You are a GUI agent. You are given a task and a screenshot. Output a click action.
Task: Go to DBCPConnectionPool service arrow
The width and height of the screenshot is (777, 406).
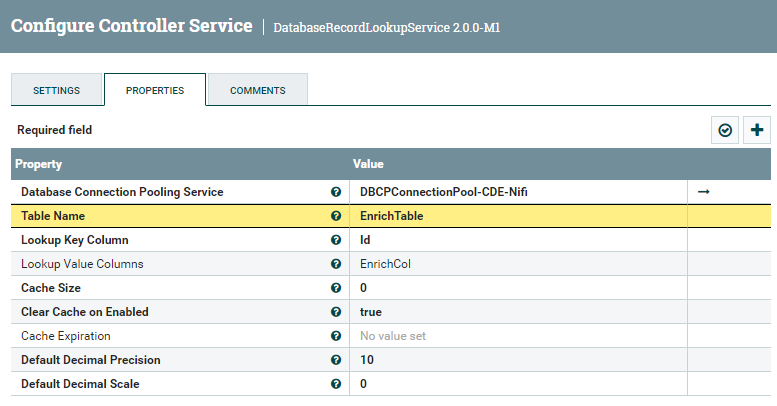(x=703, y=191)
